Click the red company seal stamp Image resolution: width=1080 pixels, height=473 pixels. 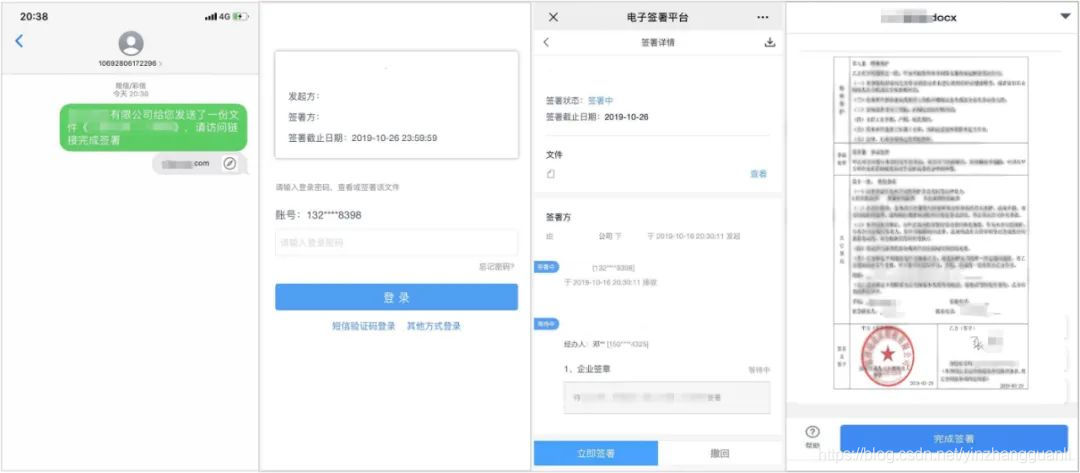(x=887, y=355)
